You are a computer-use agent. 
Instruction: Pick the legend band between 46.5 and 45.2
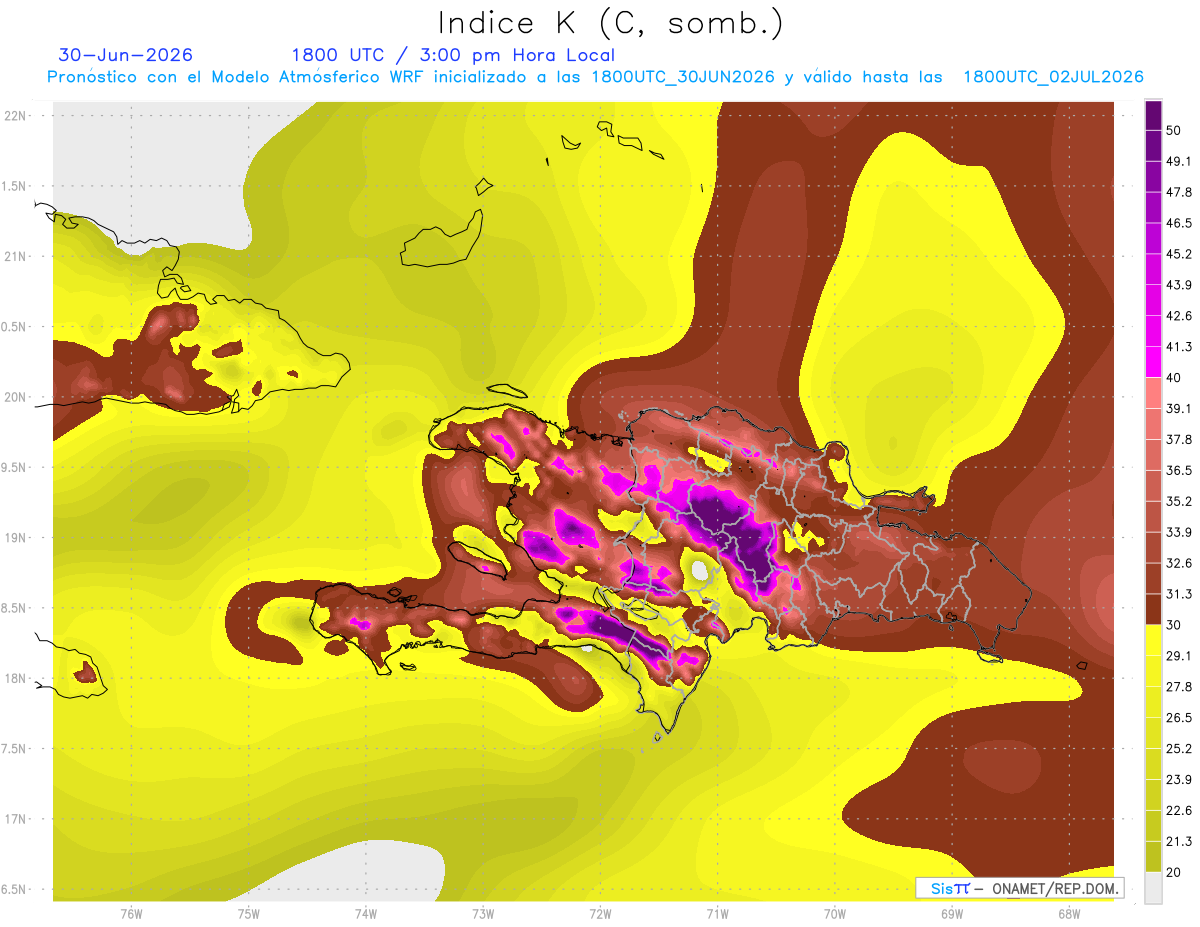(1153, 239)
